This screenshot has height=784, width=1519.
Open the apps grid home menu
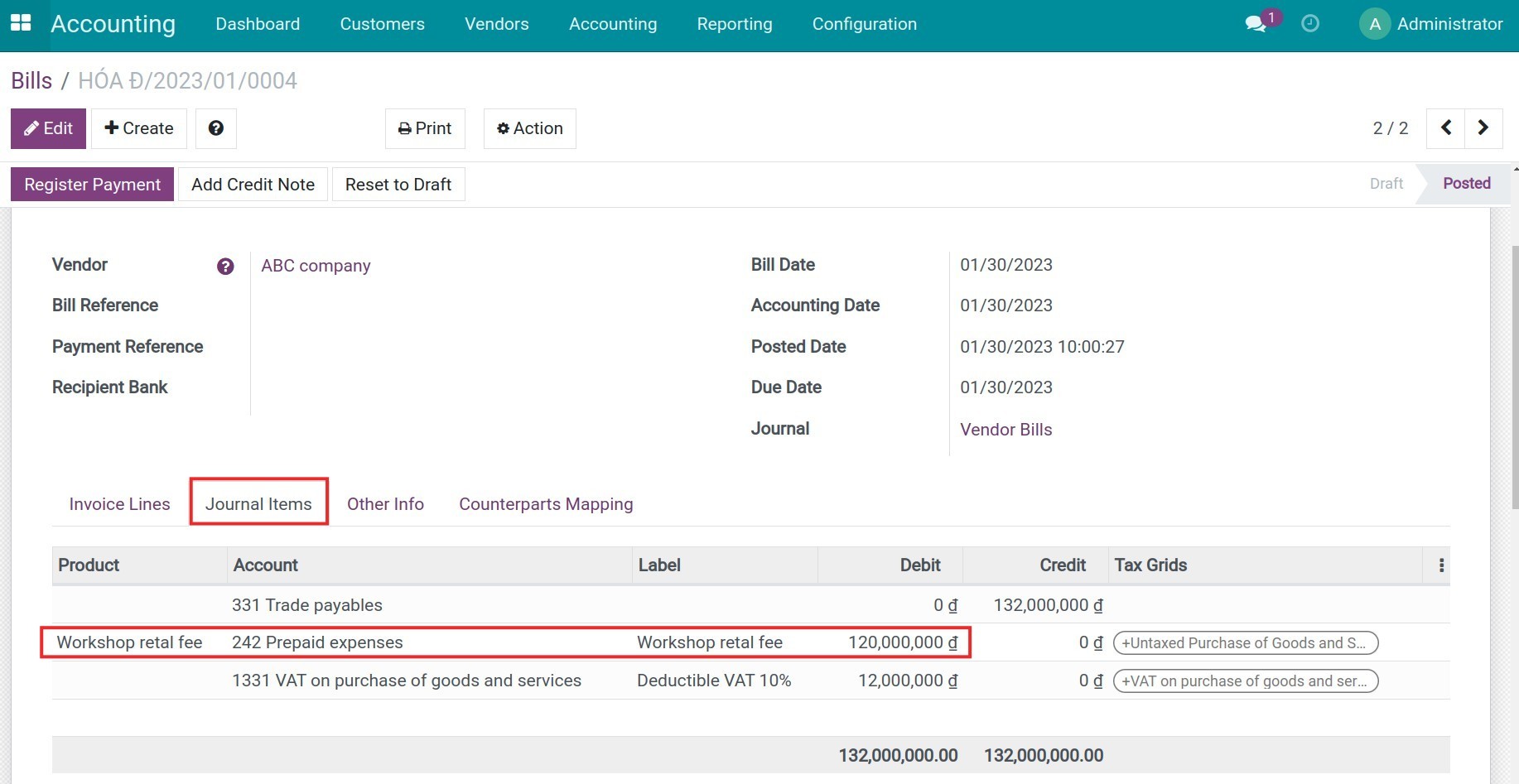click(x=21, y=23)
